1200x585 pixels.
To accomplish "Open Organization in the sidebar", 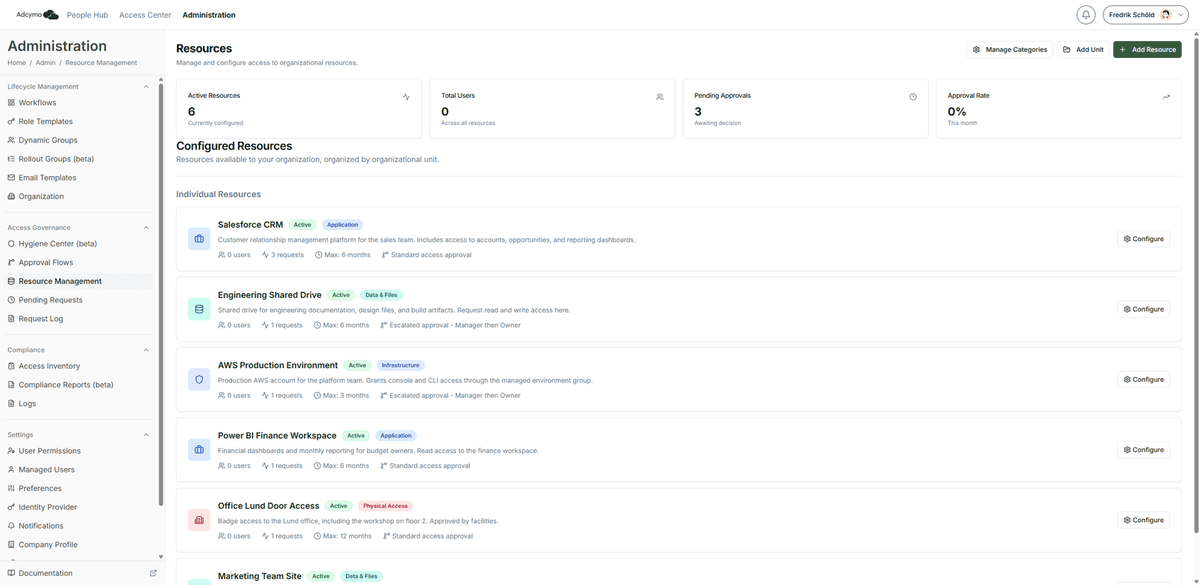I will point(80,197).
